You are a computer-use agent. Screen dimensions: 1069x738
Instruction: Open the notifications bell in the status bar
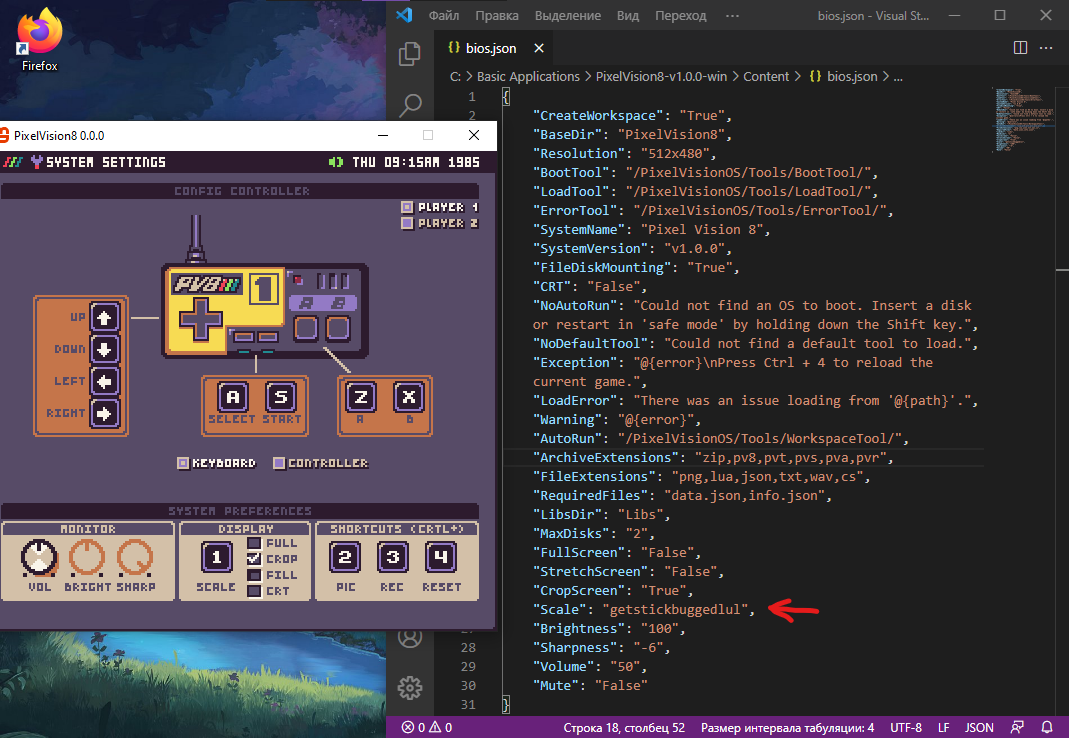[x=1047, y=728]
